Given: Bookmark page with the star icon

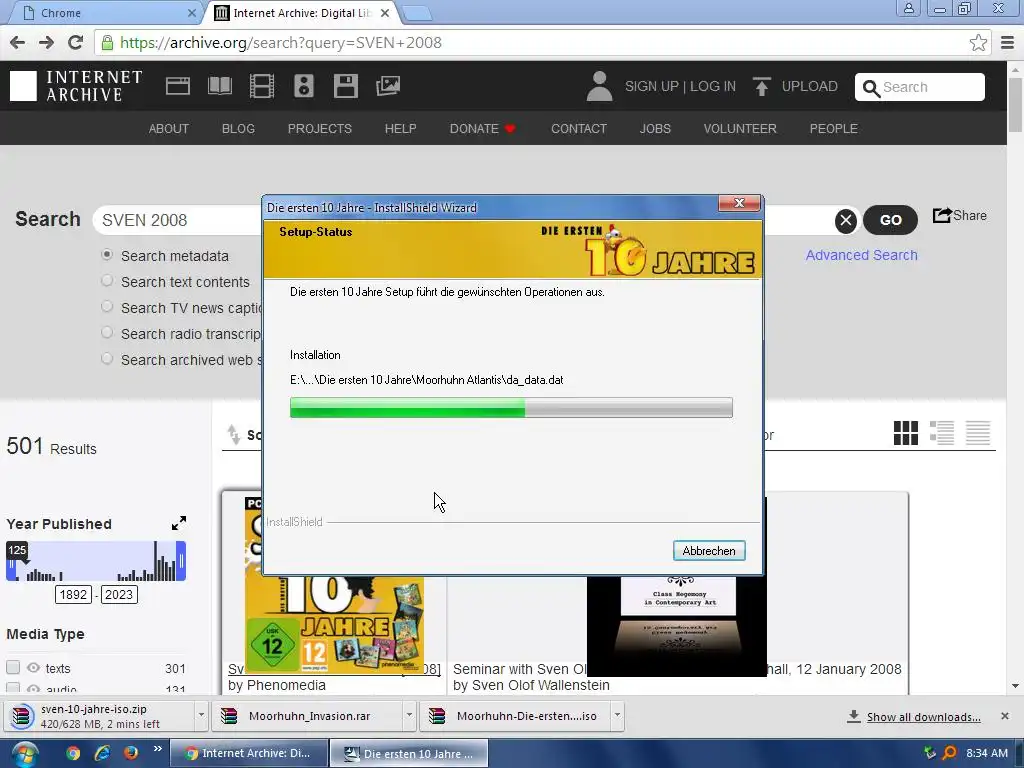Looking at the screenshot, I should (x=978, y=43).
